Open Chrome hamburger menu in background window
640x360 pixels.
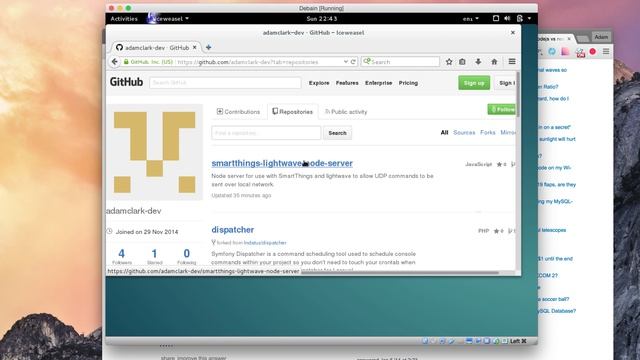[606, 51]
